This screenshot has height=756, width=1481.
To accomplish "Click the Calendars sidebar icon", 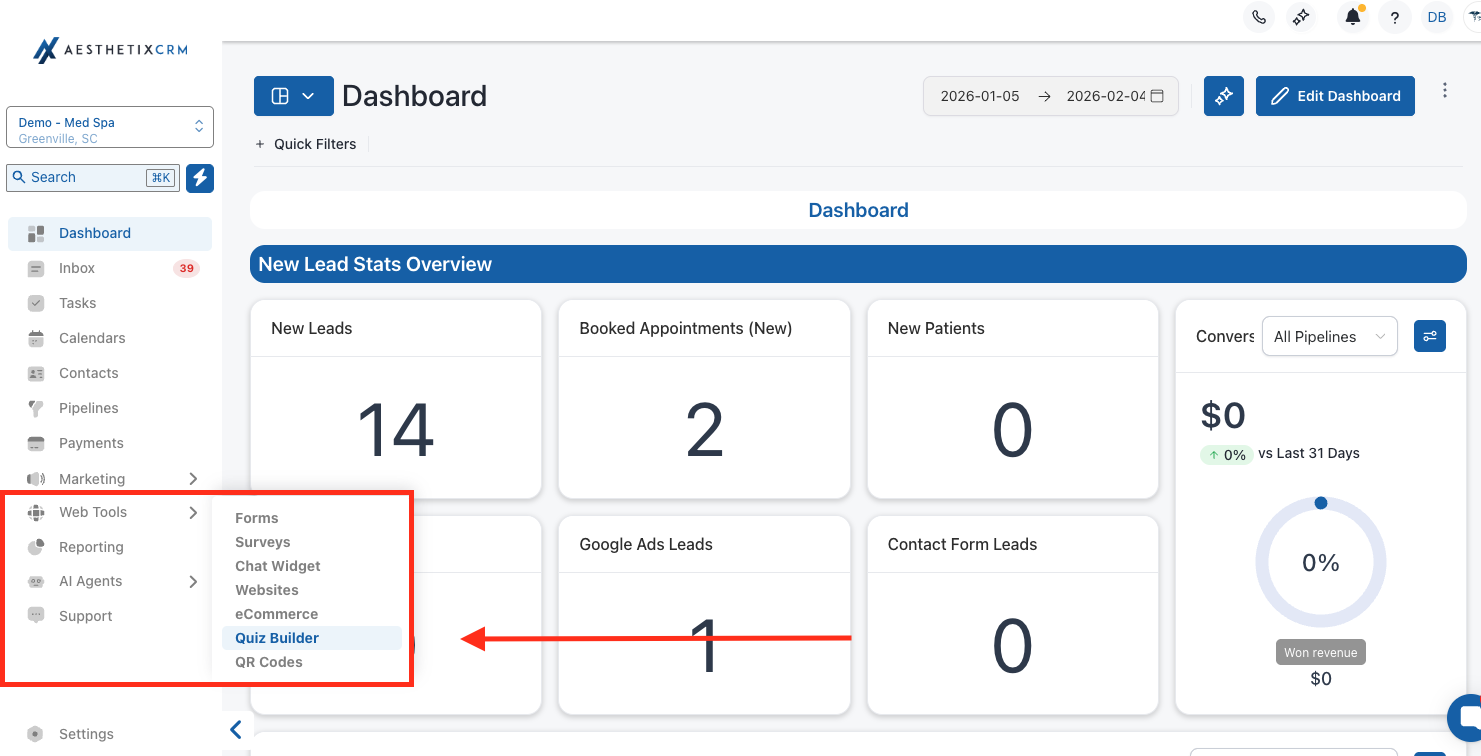I will (36, 338).
